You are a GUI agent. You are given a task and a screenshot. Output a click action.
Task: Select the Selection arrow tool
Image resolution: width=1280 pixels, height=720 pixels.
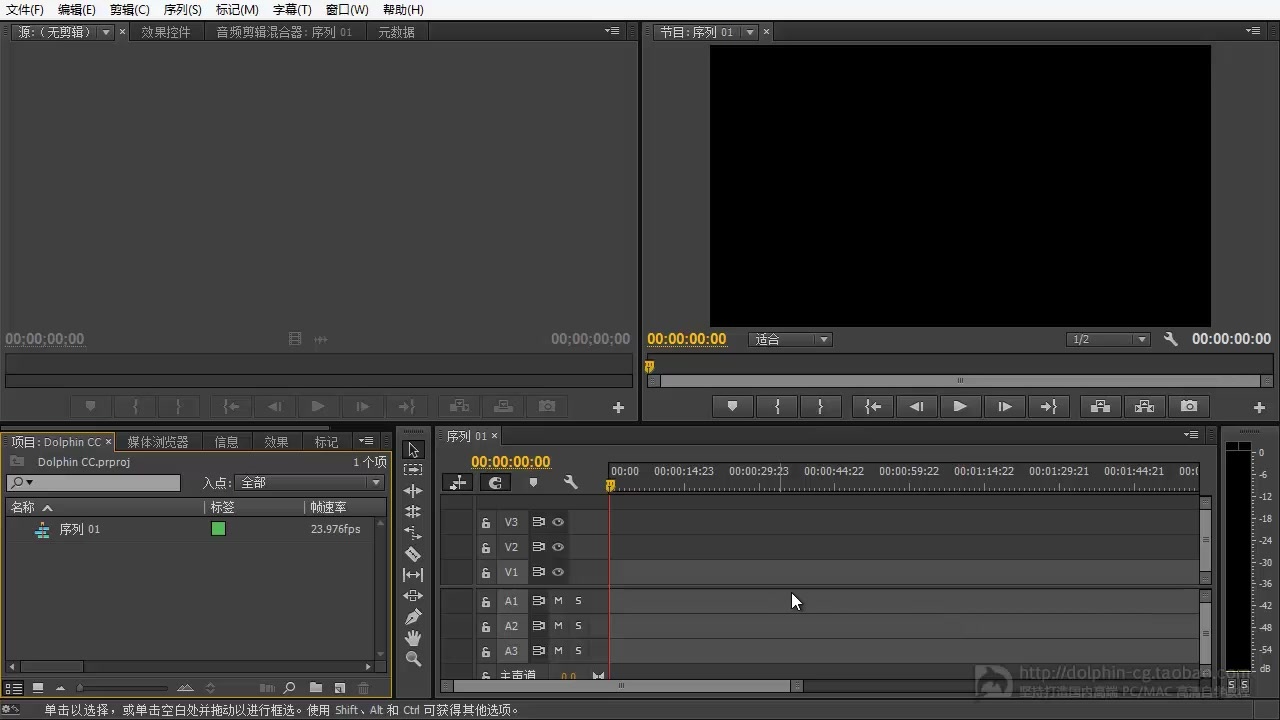point(413,450)
